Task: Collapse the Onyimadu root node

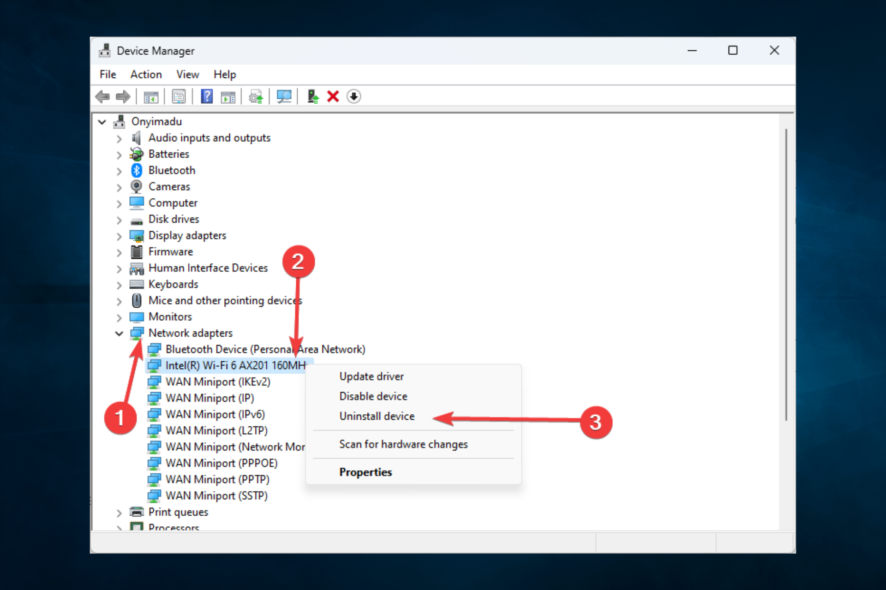Action: 102,122
